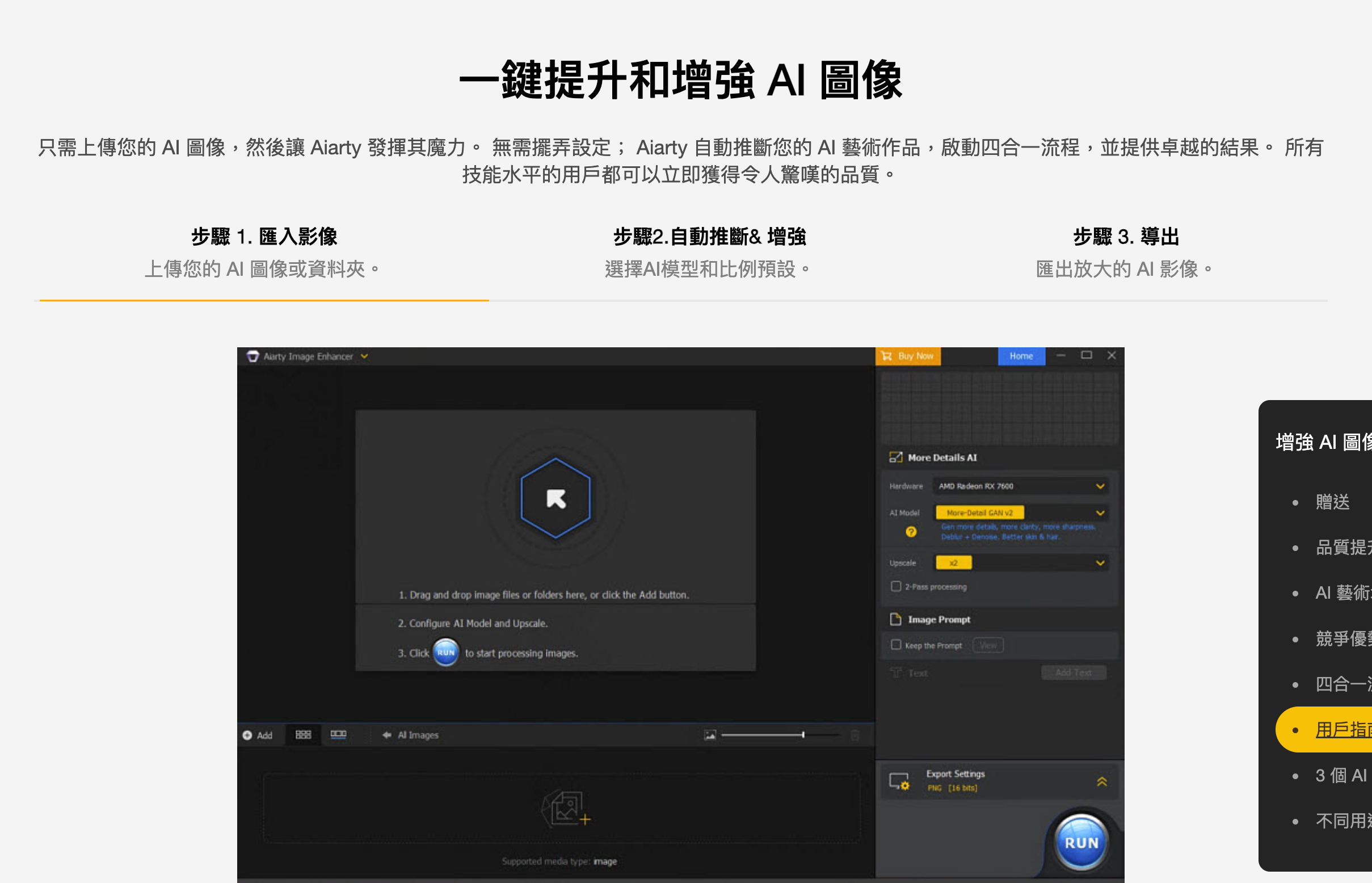
Task: Expand Export Settings with double chevron
Action: click(x=1101, y=781)
